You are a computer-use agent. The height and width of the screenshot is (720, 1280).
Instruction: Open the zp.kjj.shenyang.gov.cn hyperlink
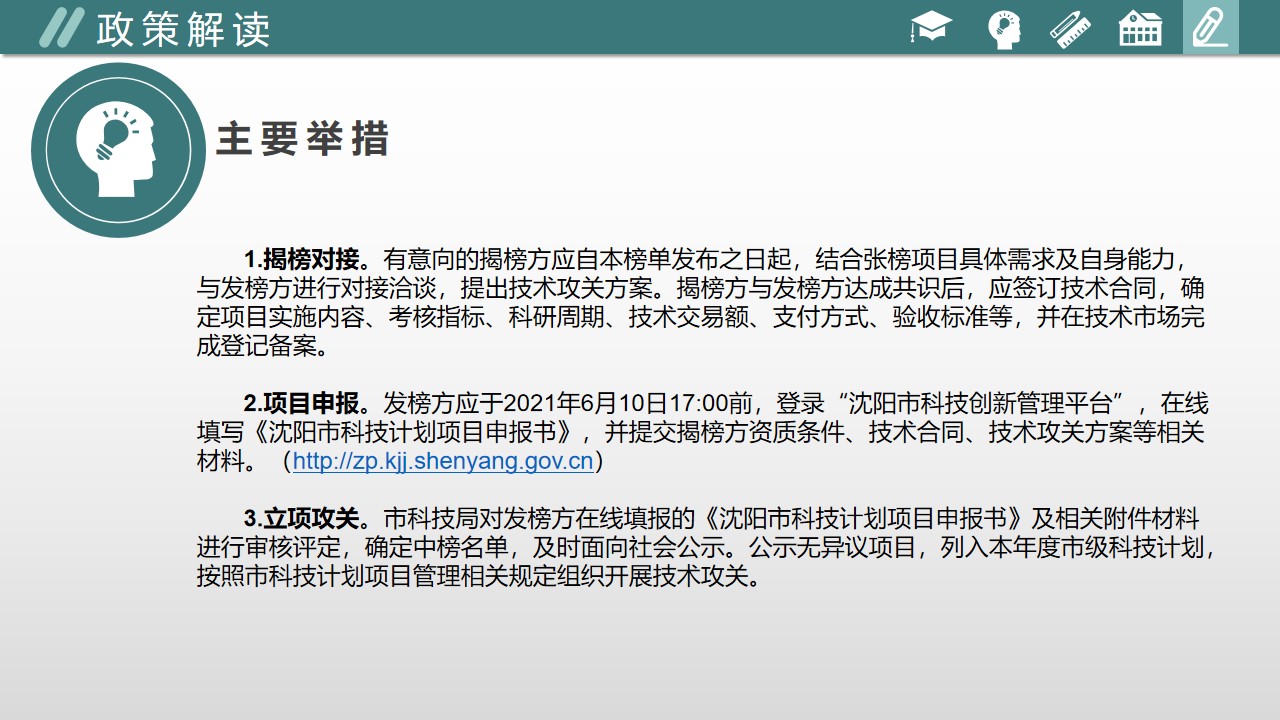tap(443, 462)
